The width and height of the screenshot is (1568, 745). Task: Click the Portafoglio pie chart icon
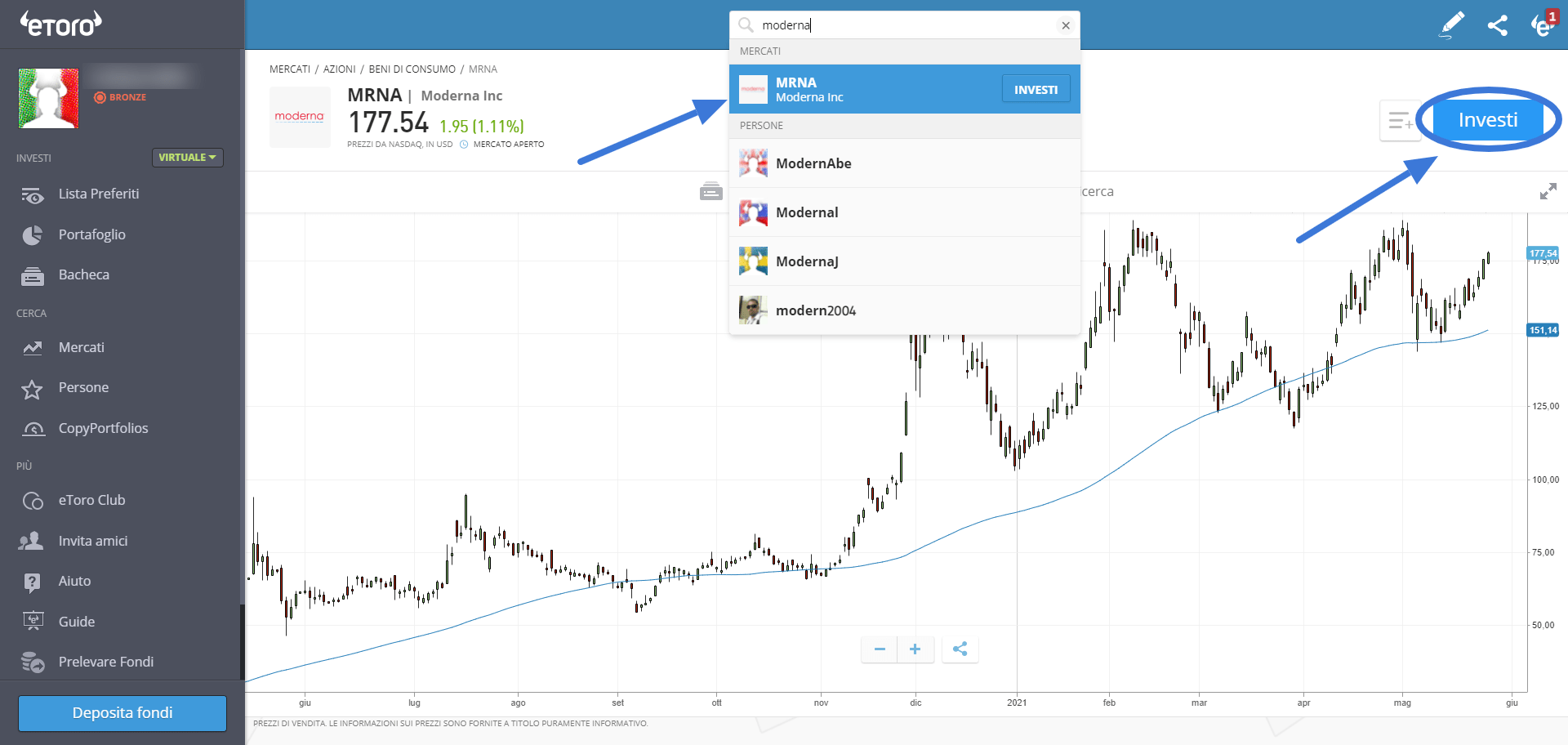click(x=32, y=235)
